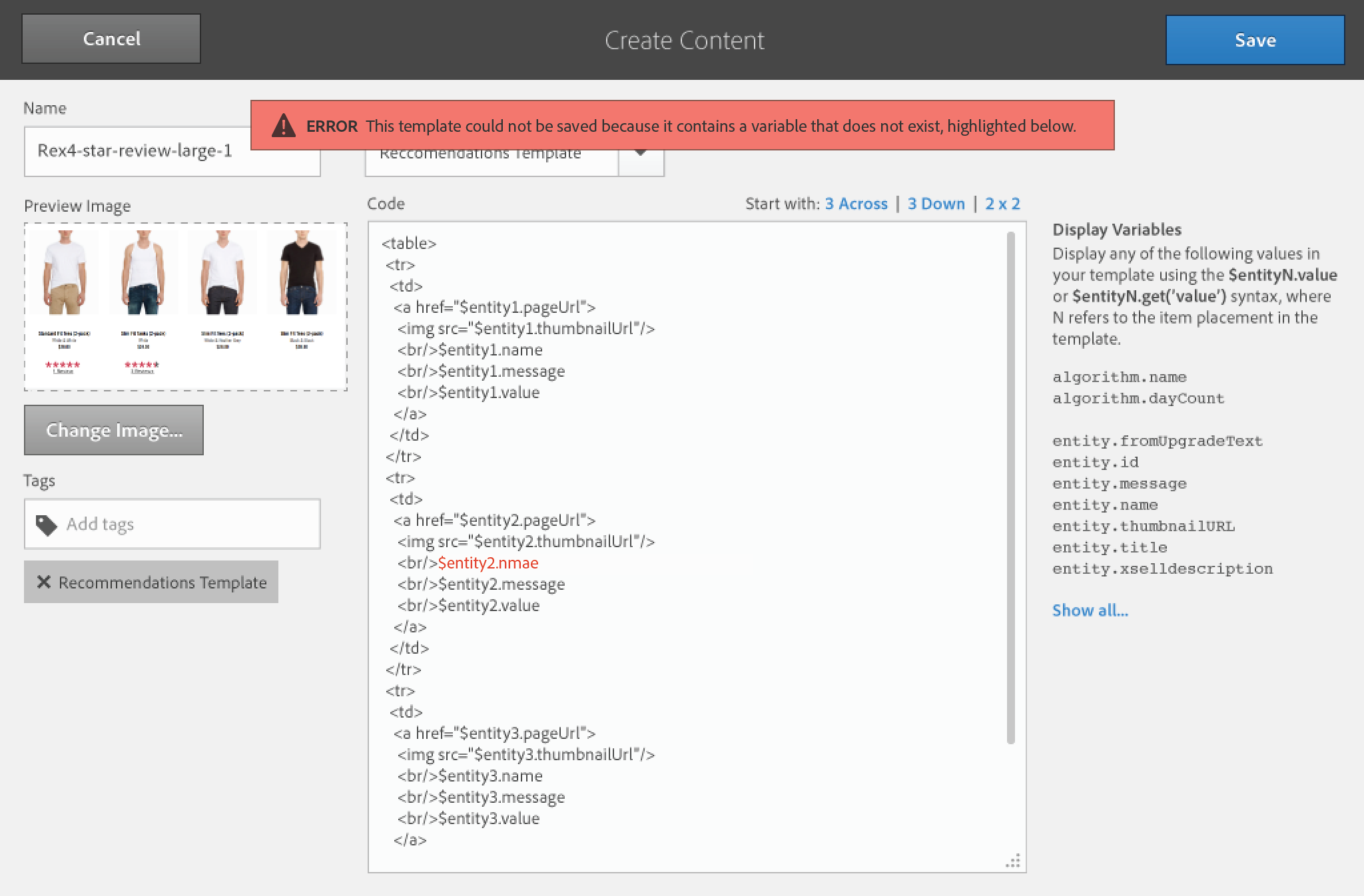This screenshot has height=896, width=1364.
Task: Click the error warning triangle icon
Action: click(x=284, y=125)
